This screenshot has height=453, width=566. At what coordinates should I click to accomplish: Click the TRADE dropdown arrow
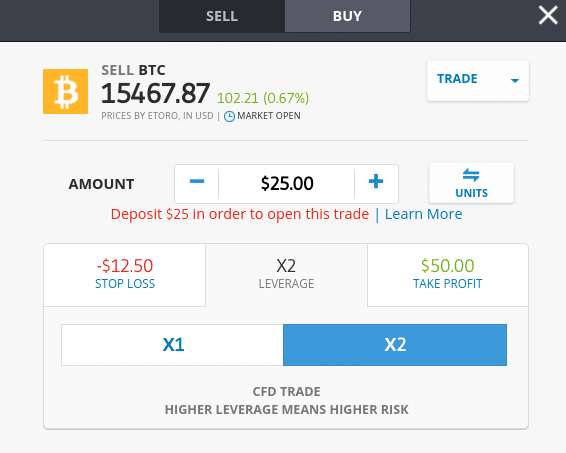click(515, 80)
